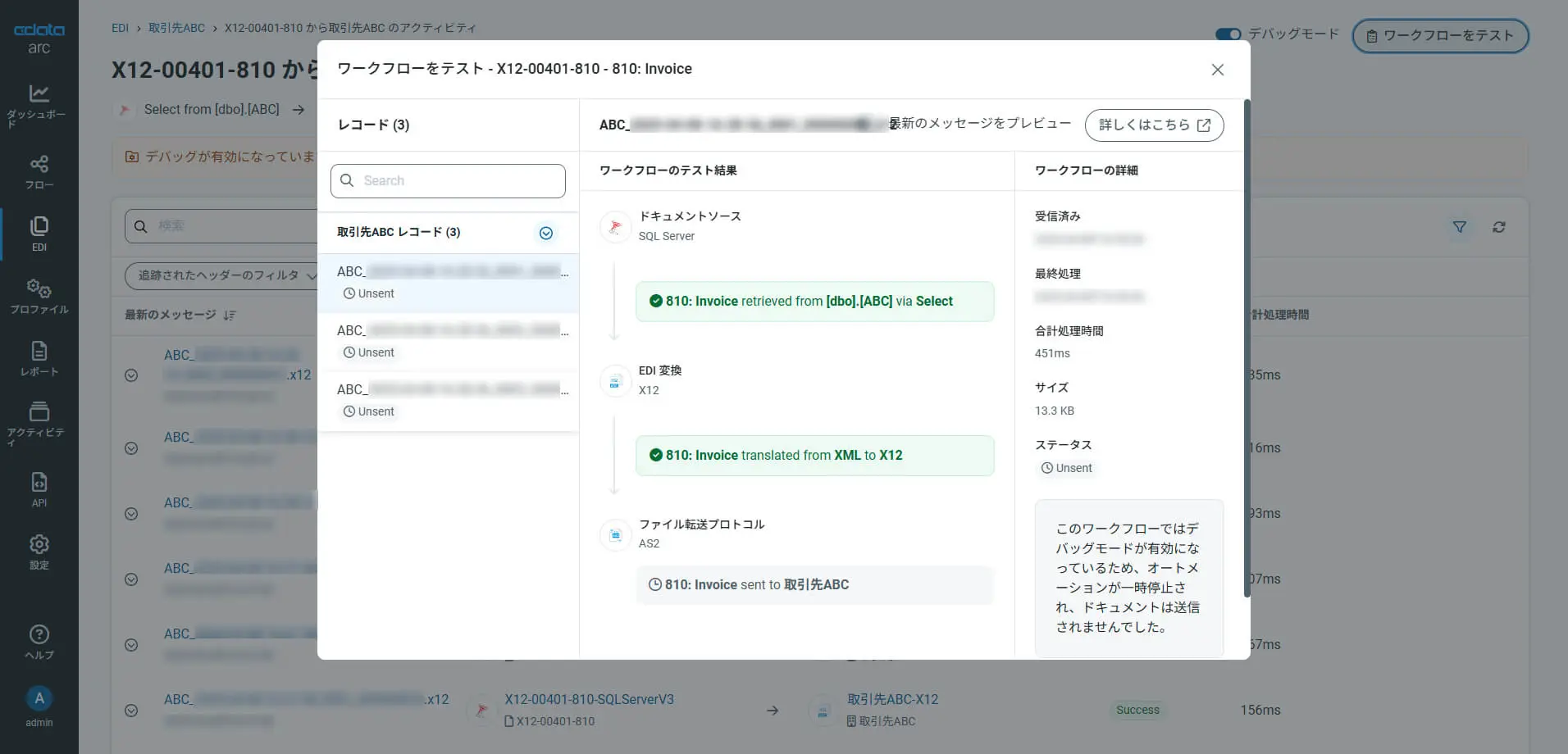
Task: Open the Help (ヘルプ) sidebar icon
Action: (39, 642)
